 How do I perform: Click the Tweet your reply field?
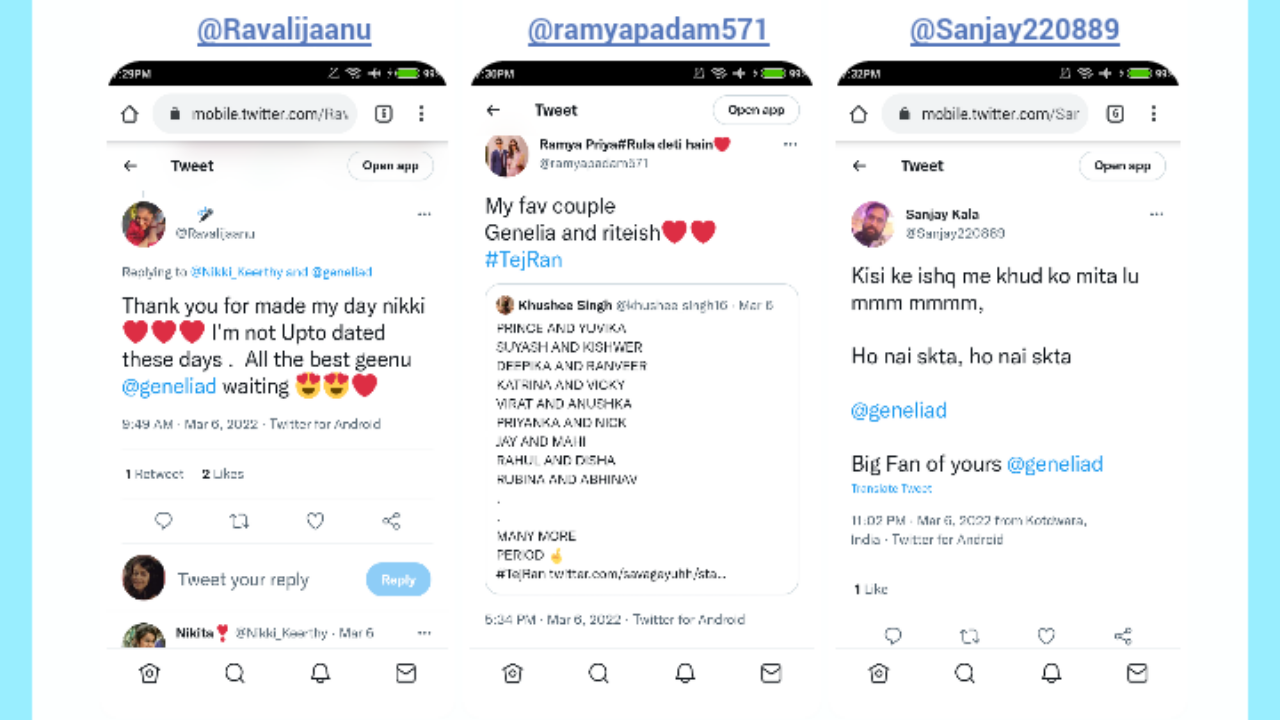243,580
